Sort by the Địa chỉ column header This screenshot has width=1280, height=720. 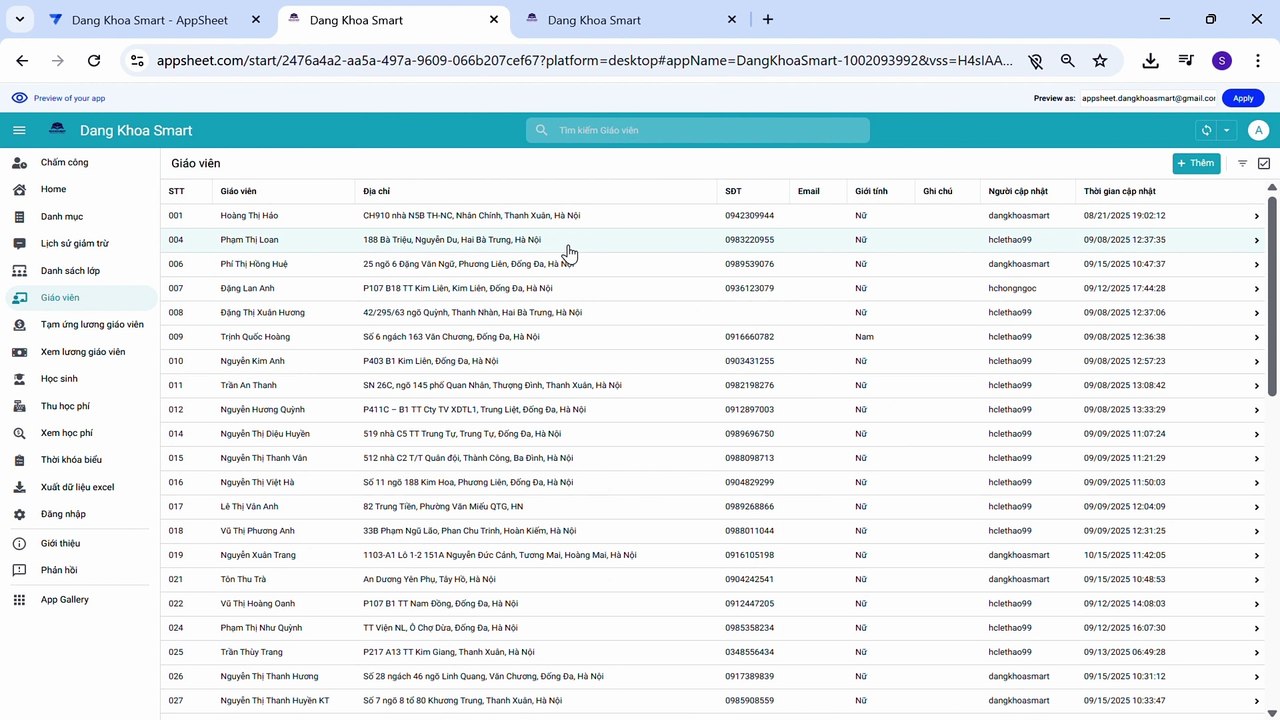coord(377,191)
